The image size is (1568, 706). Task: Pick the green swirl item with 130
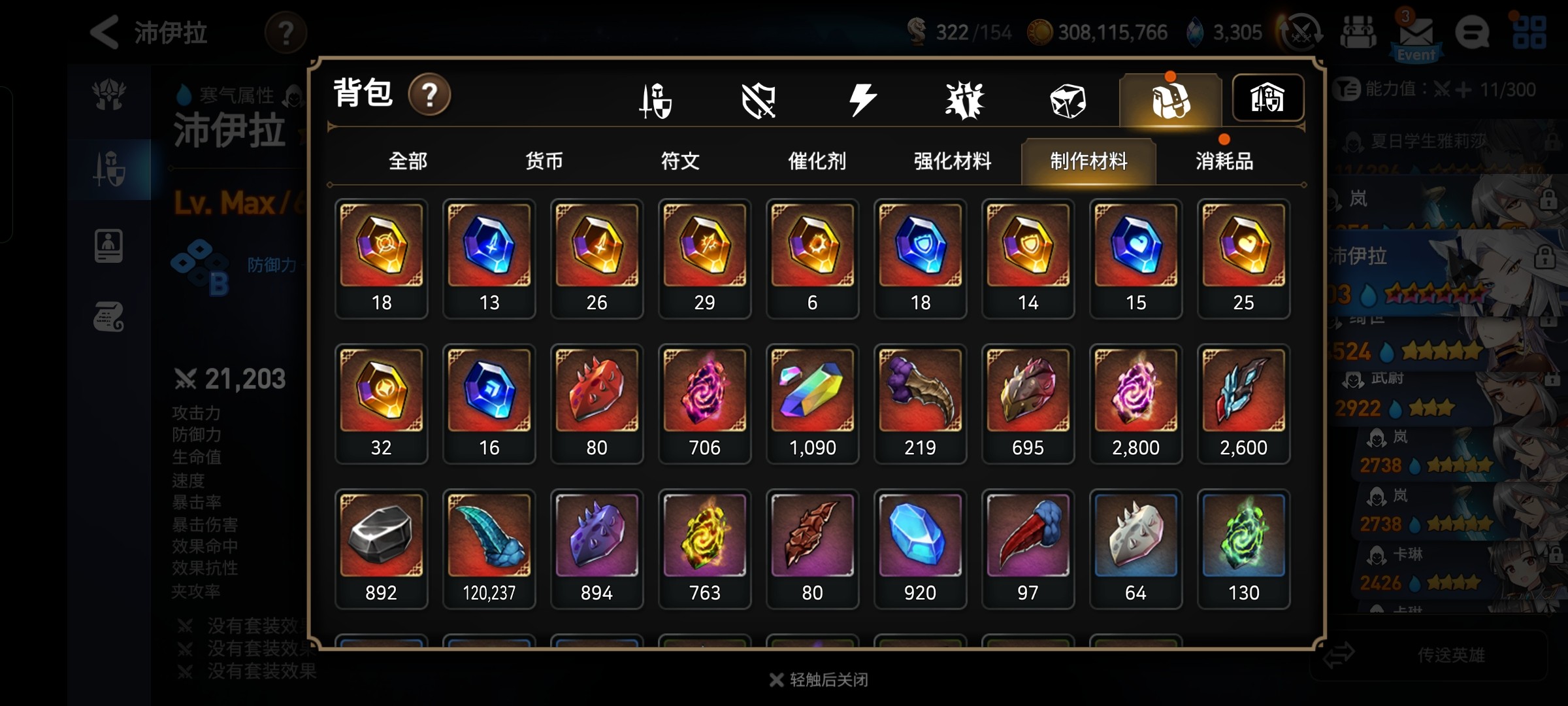[1243, 549]
